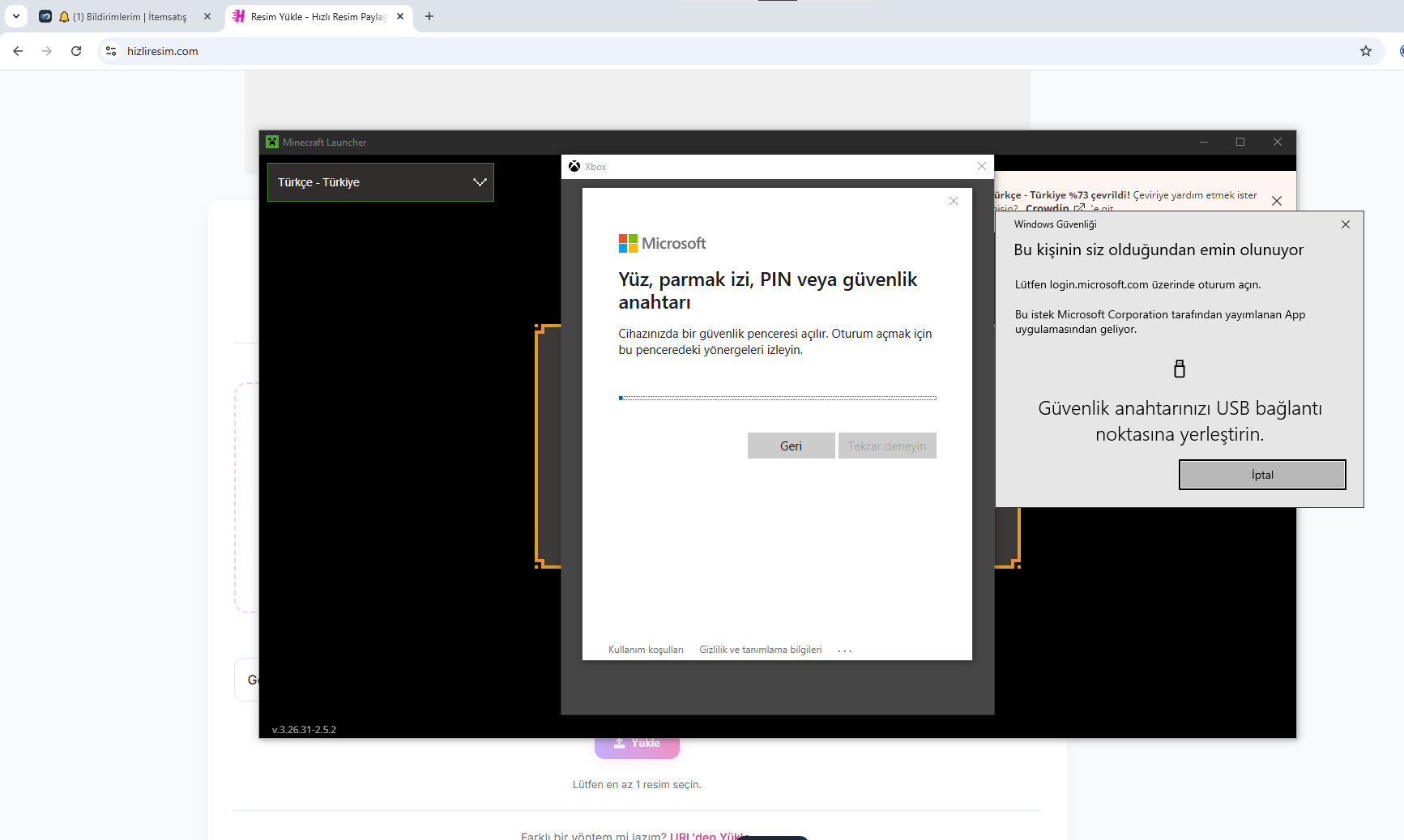Click the Xbox logo icon in dialog title

(574, 166)
